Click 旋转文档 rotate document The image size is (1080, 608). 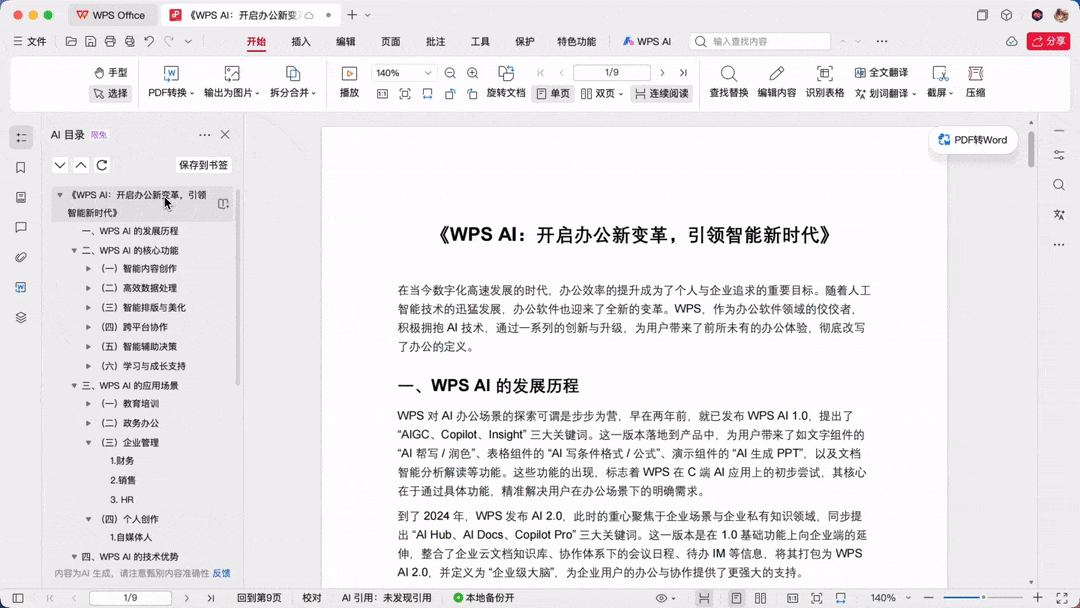tap(506, 82)
